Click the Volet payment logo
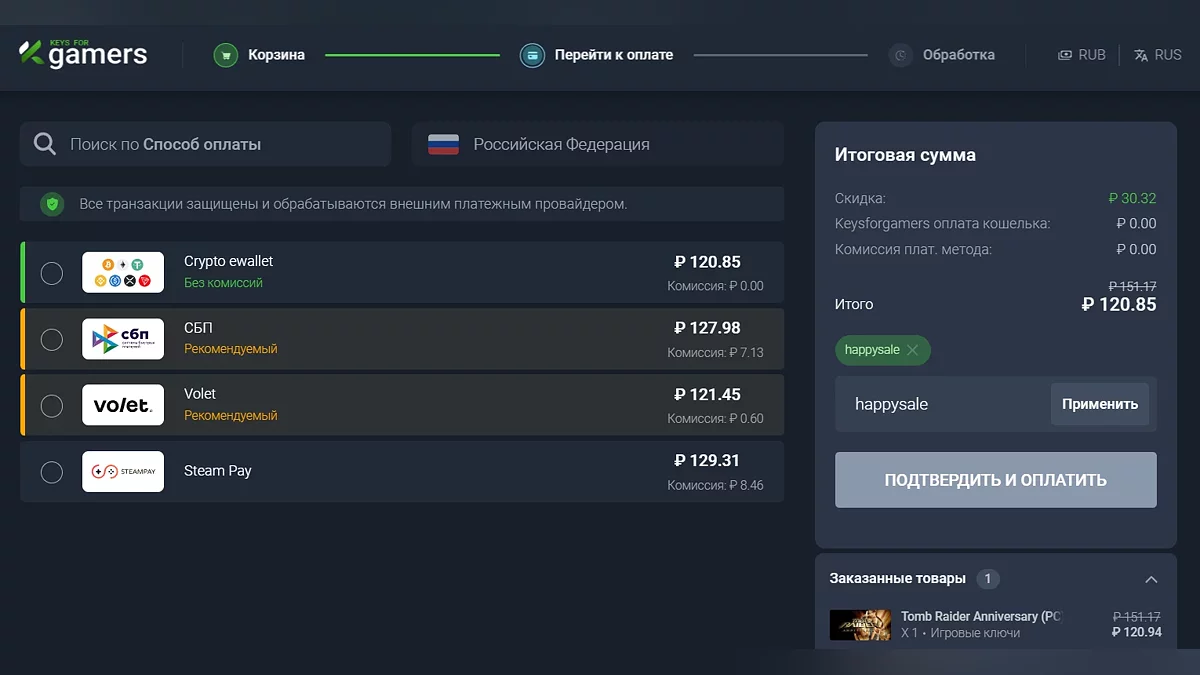Viewport: 1200px width, 675px height. [x=123, y=405]
